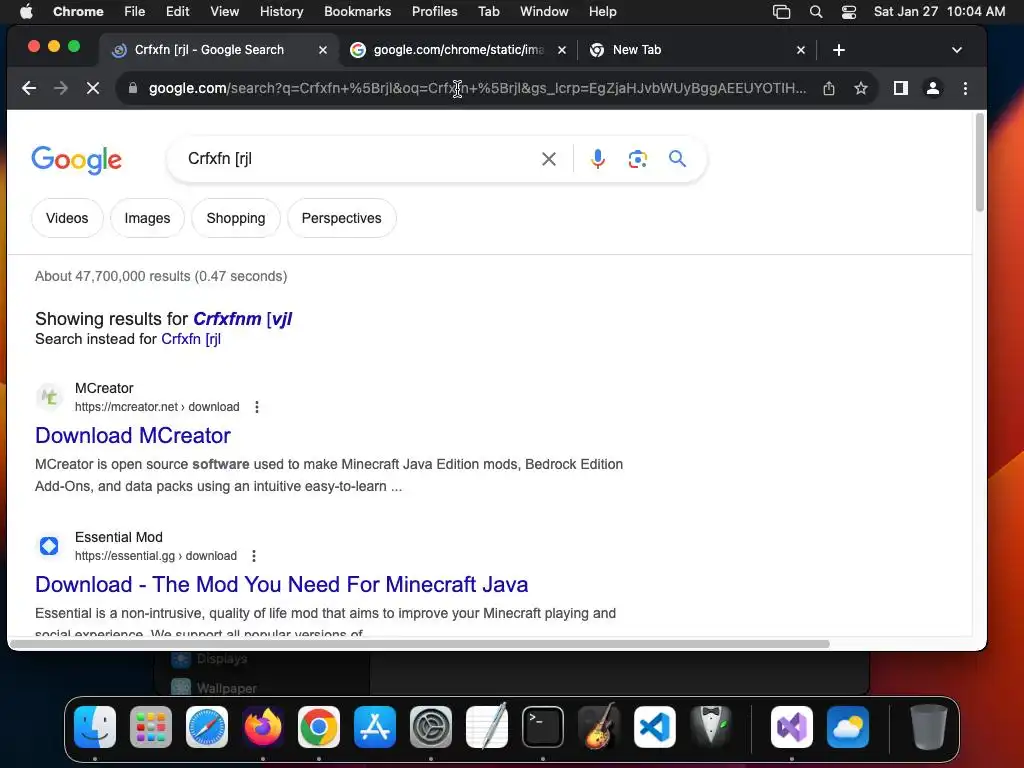Screen dimensions: 1024x768
Task: Click the Stage Manager menu bar icon
Action: [782, 12]
